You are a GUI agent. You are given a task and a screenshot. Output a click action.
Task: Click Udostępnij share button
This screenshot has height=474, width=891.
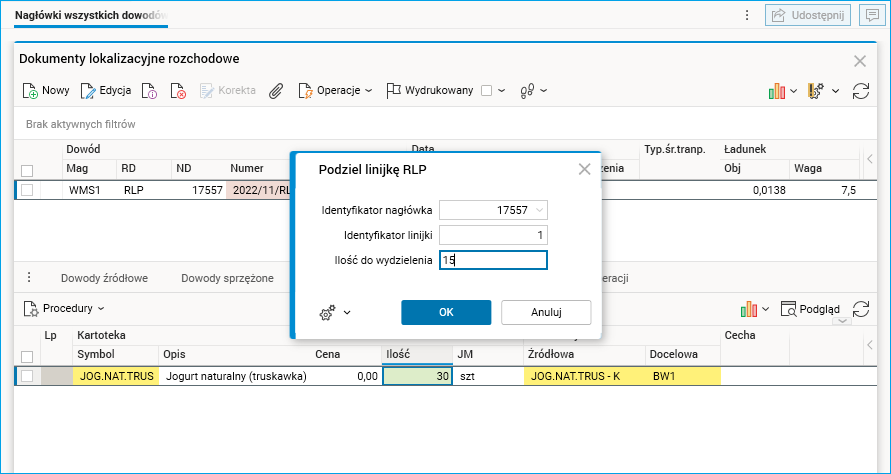[x=807, y=15]
